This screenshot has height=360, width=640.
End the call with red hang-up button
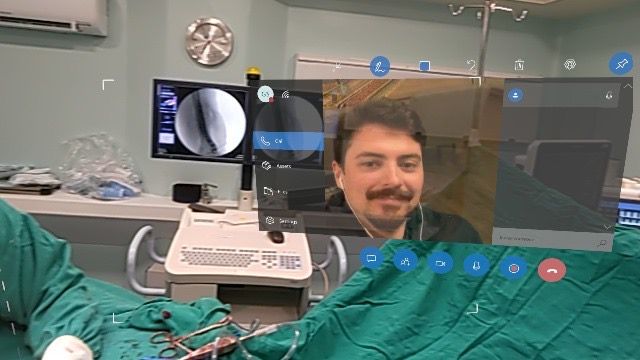click(552, 270)
